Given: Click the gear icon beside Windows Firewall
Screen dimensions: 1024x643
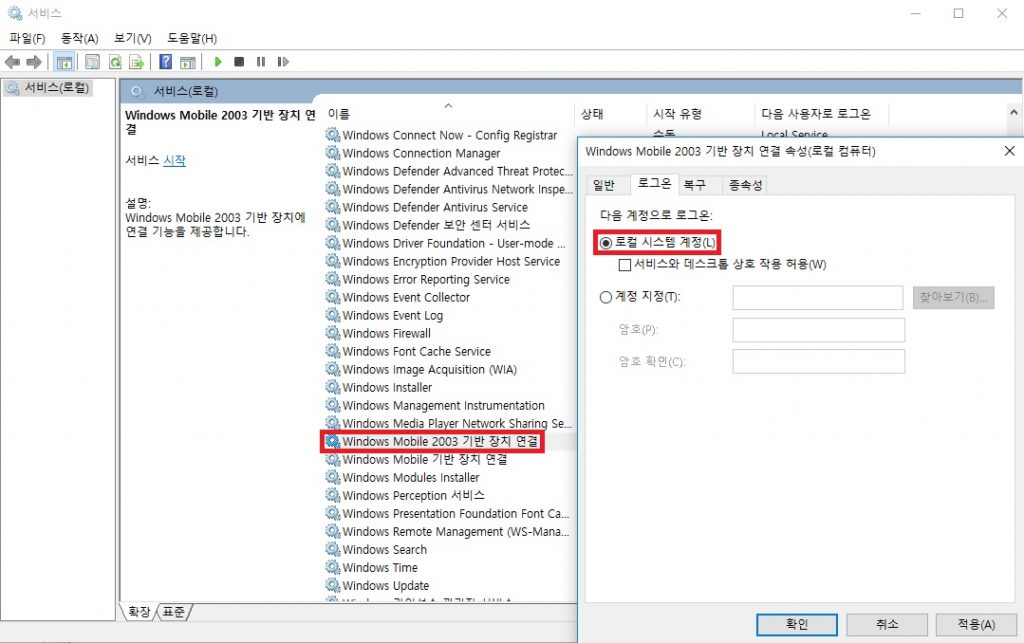Looking at the screenshot, I should 333,333.
